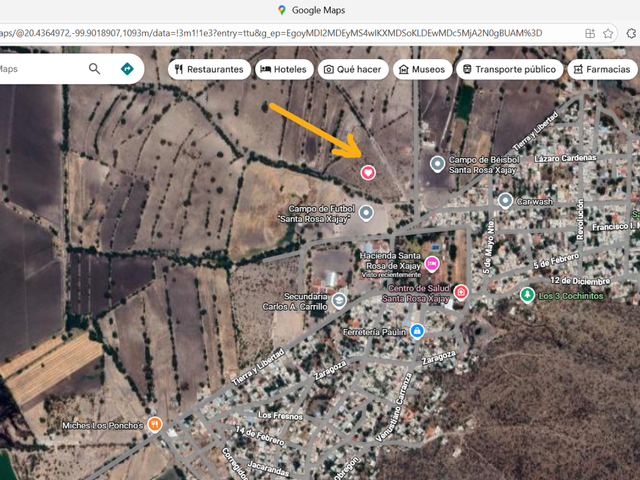Screen dimensions: 640x480
Task: Select the Hacienda Santa Rosa de Xajay hotel marker
Action: tap(432, 264)
